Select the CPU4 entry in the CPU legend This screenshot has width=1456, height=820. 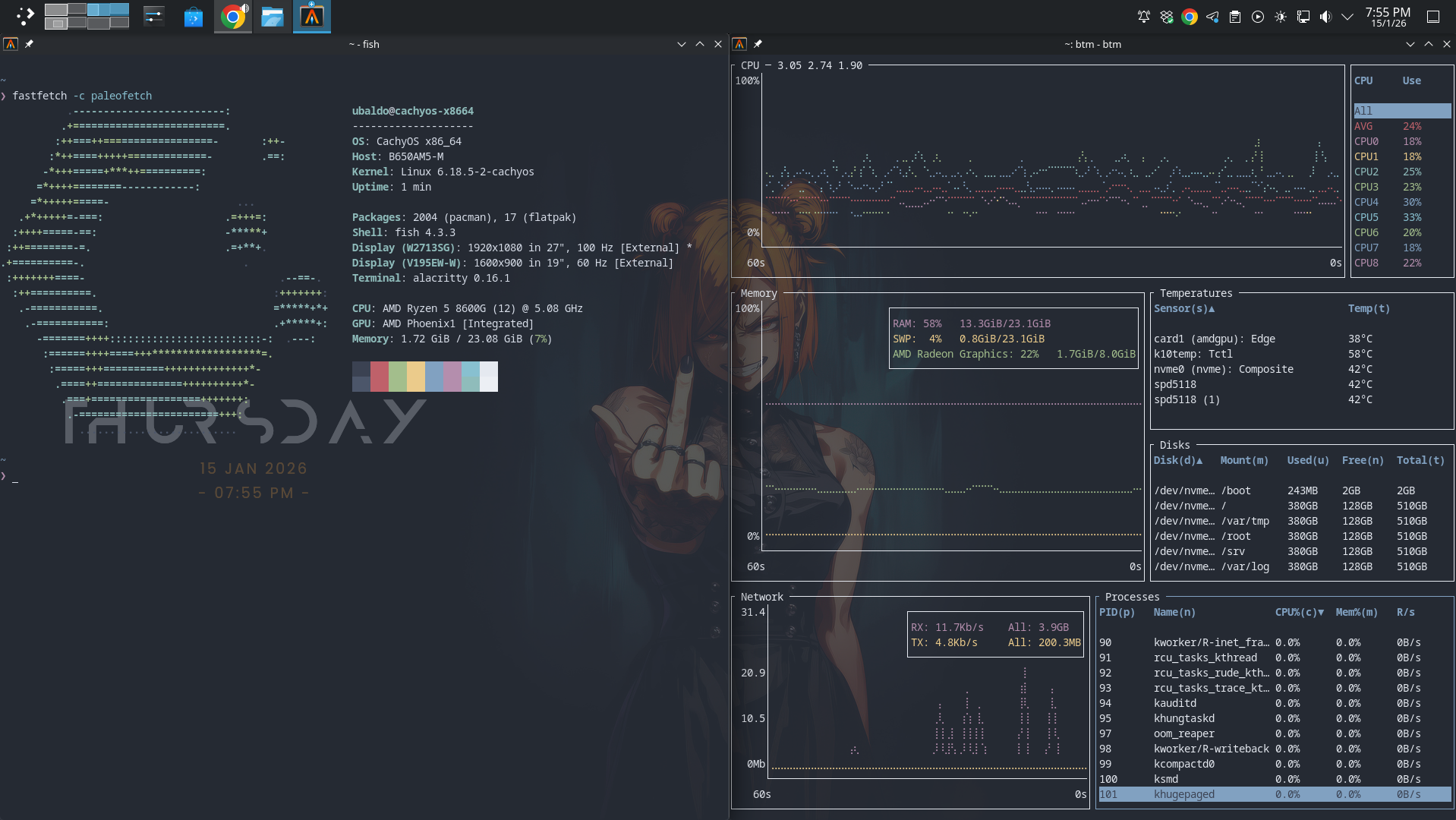click(1366, 202)
